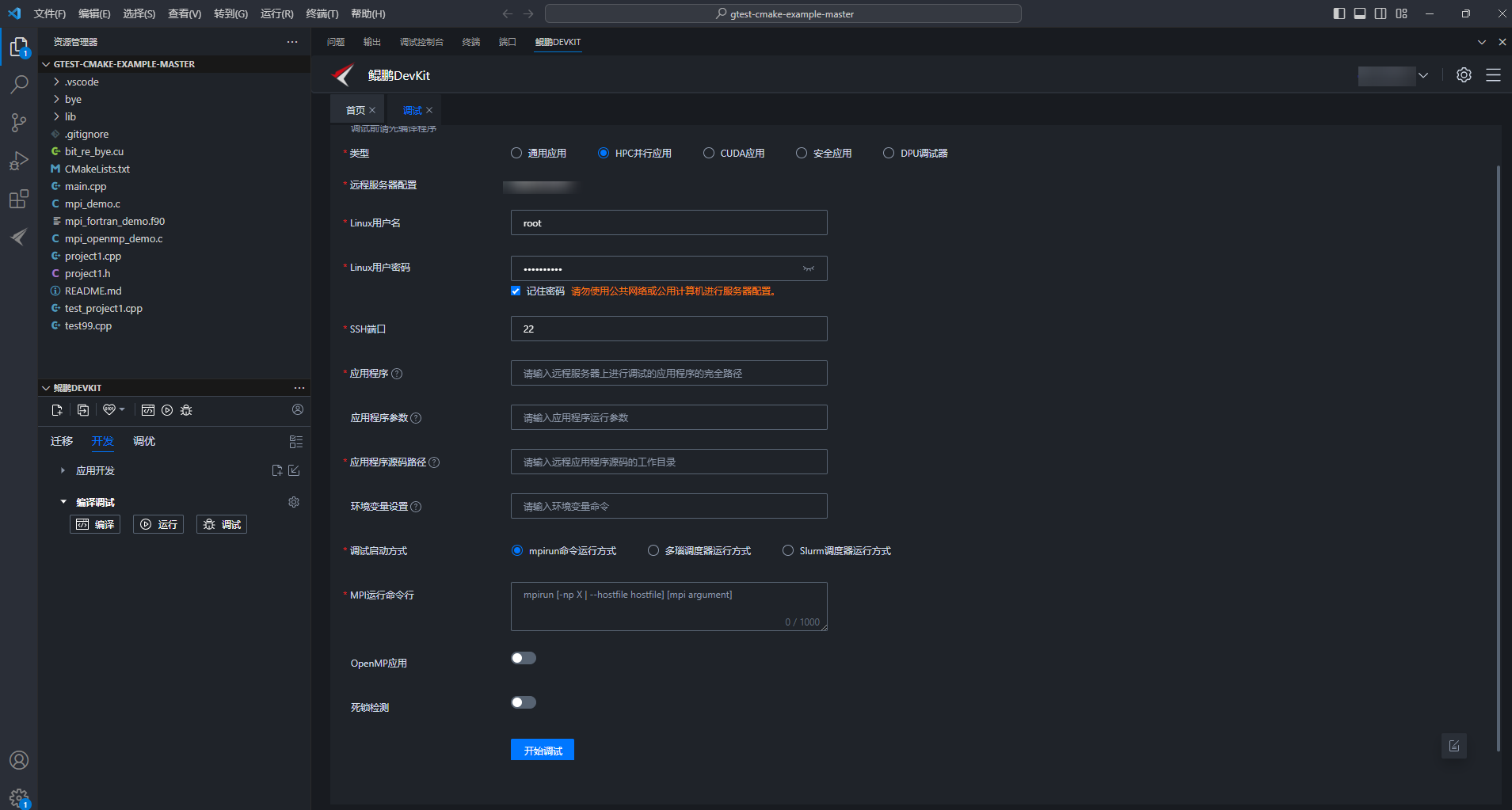This screenshot has width=1512, height=810.
Task: Open Manage gear in activity bar
Action: [19, 797]
